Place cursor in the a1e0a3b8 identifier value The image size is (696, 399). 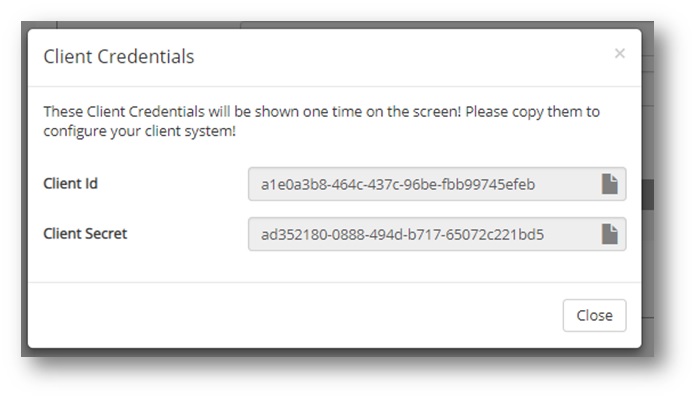tap(398, 184)
